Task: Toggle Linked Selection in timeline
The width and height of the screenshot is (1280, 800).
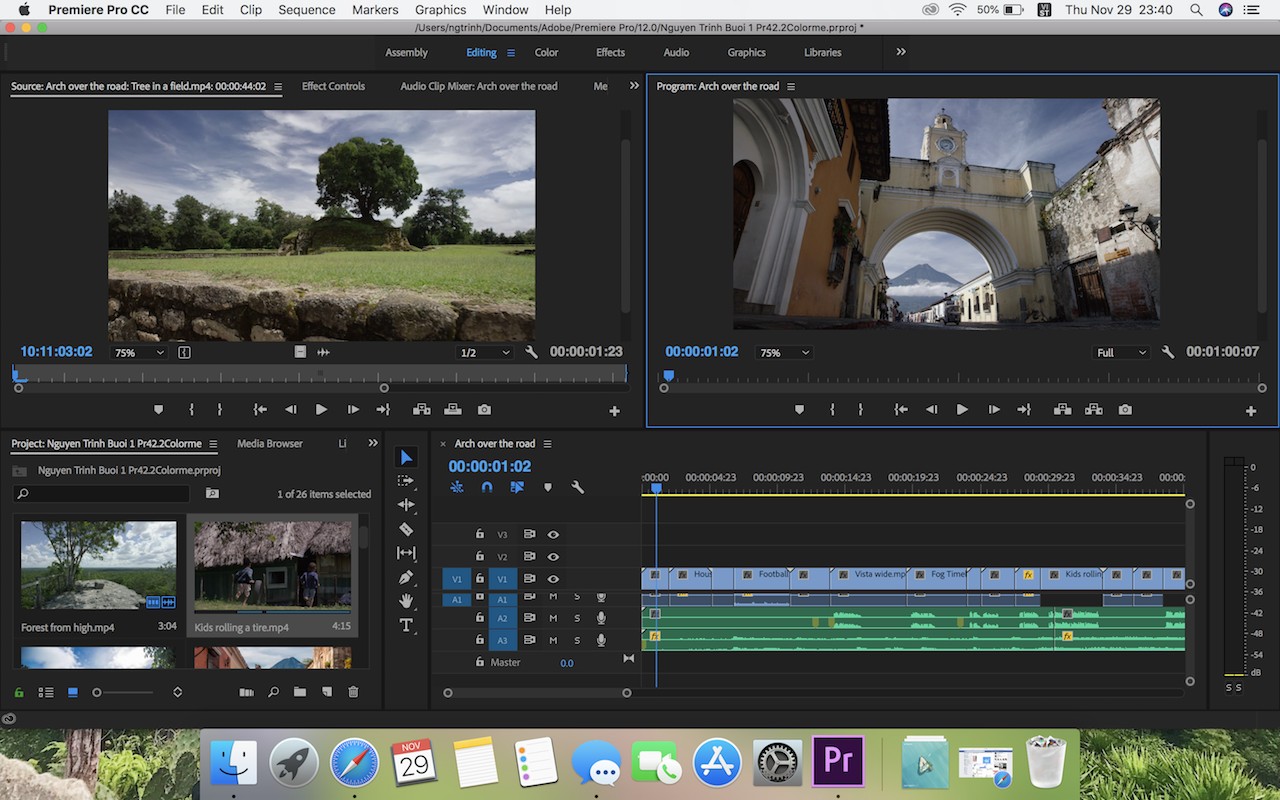Action: (517, 487)
